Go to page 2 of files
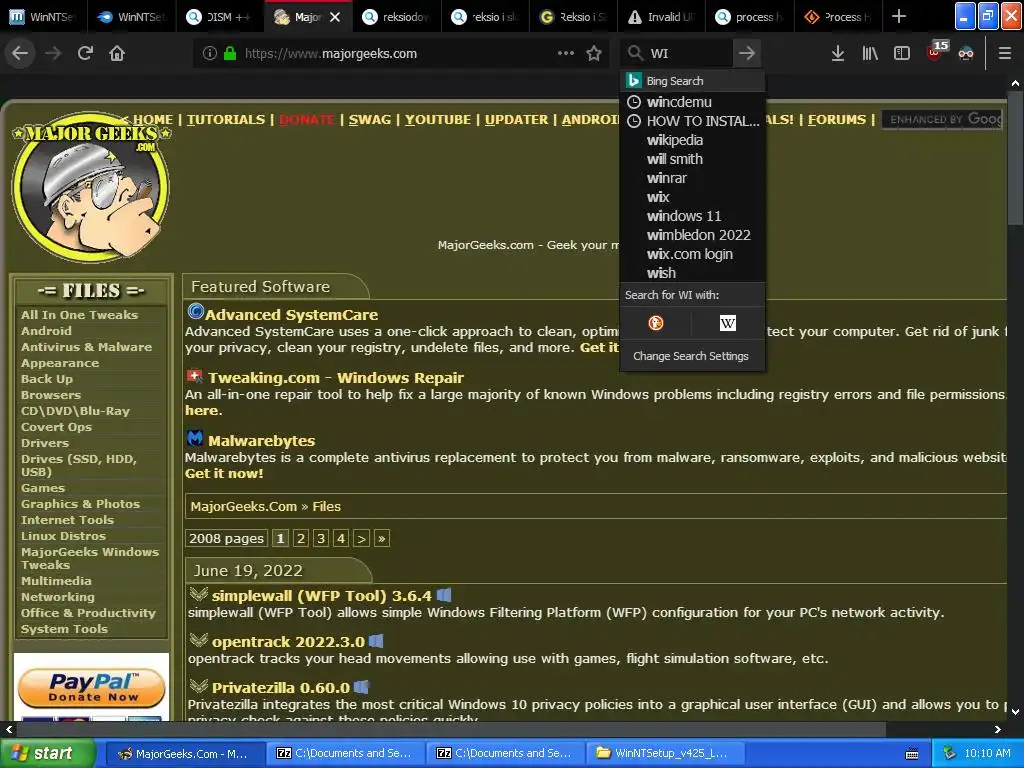 (300, 538)
